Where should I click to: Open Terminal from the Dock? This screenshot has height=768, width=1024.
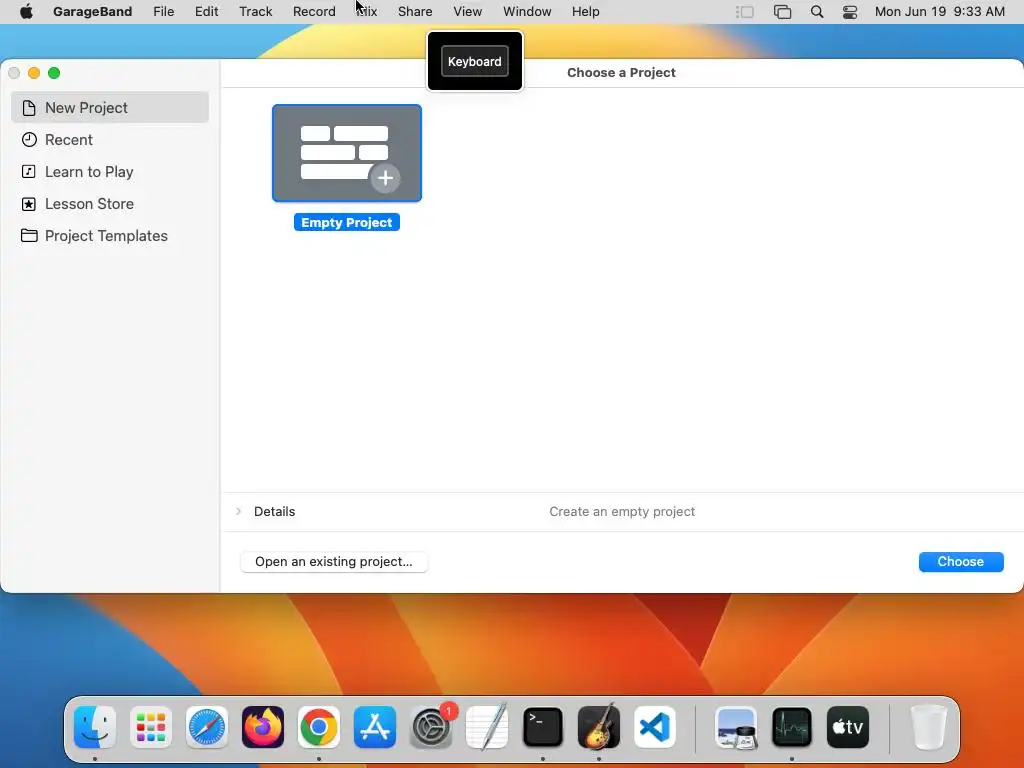543,727
